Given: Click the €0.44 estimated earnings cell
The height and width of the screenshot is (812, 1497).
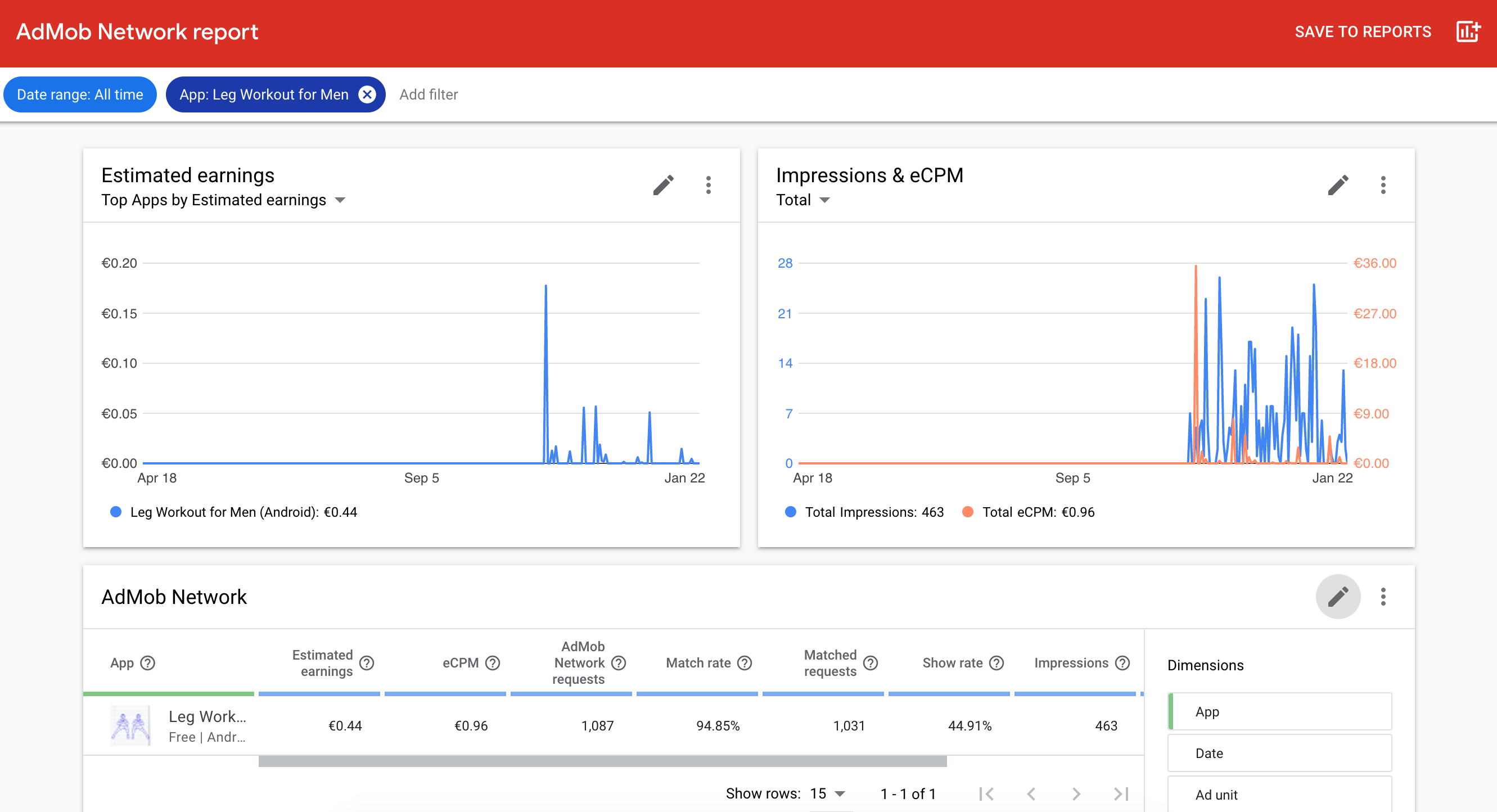Looking at the screenshot, I should pyautogui.click(x=345, y=725).
